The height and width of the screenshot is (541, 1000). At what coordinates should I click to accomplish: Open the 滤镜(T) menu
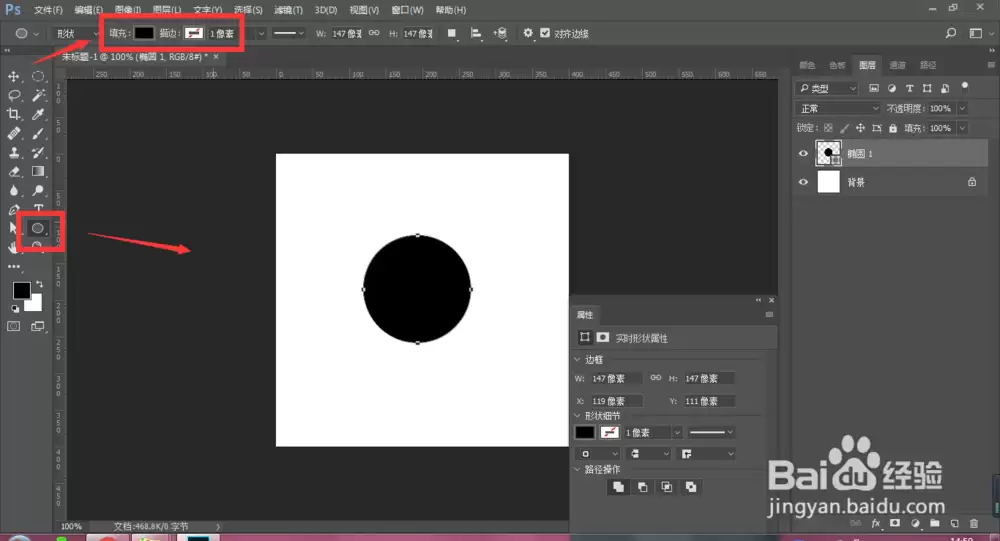(x=288, y=10)
